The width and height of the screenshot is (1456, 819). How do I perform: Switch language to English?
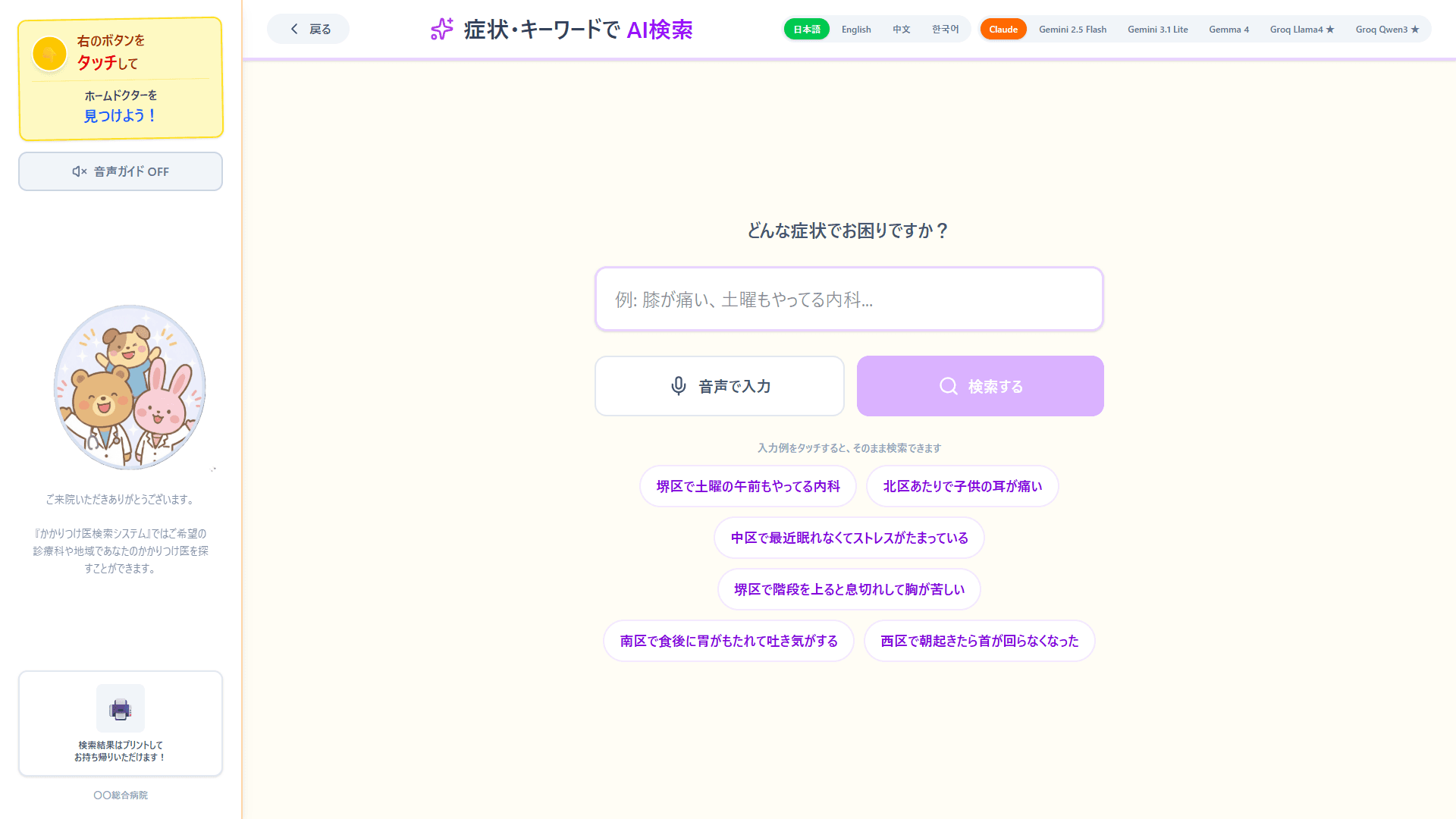point(855,29)
